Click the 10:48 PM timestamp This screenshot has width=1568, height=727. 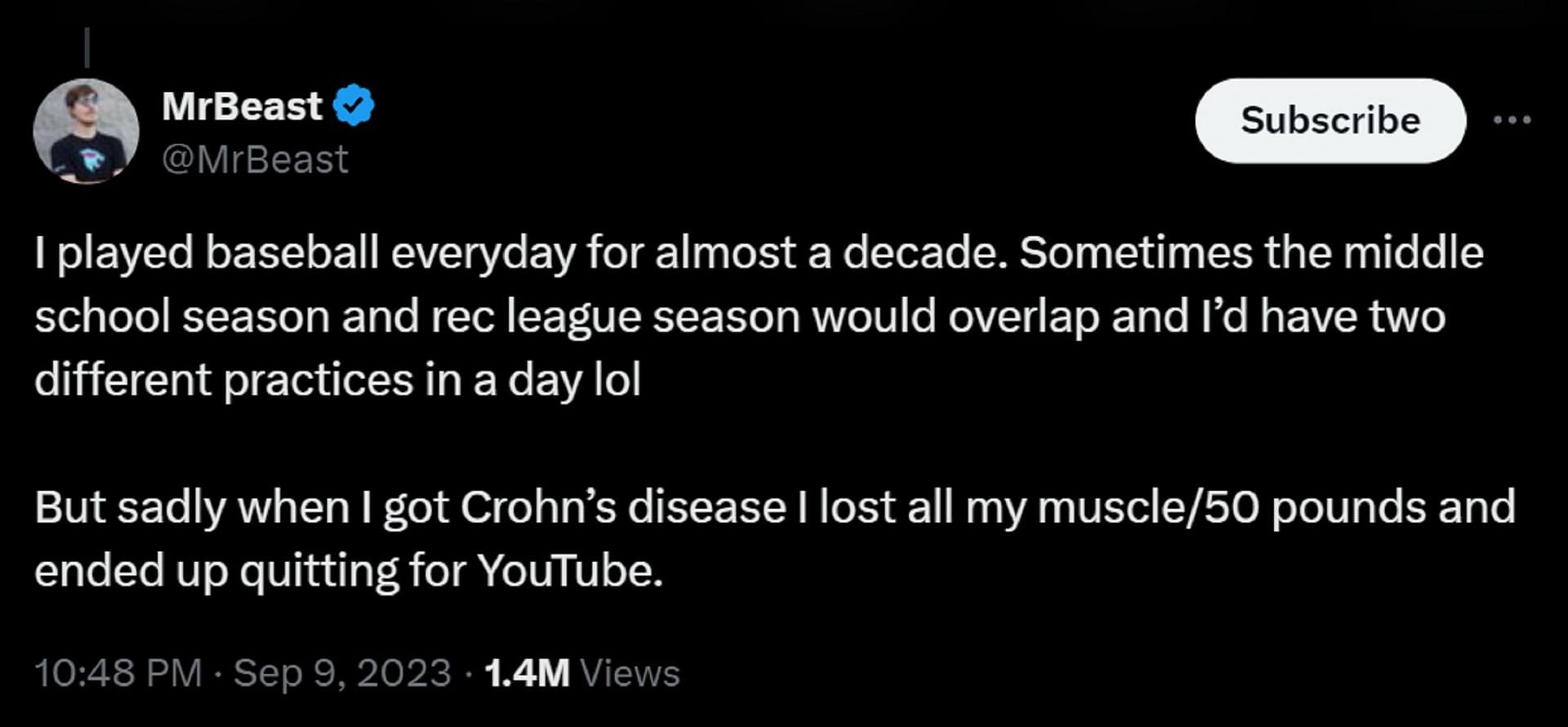118,673
